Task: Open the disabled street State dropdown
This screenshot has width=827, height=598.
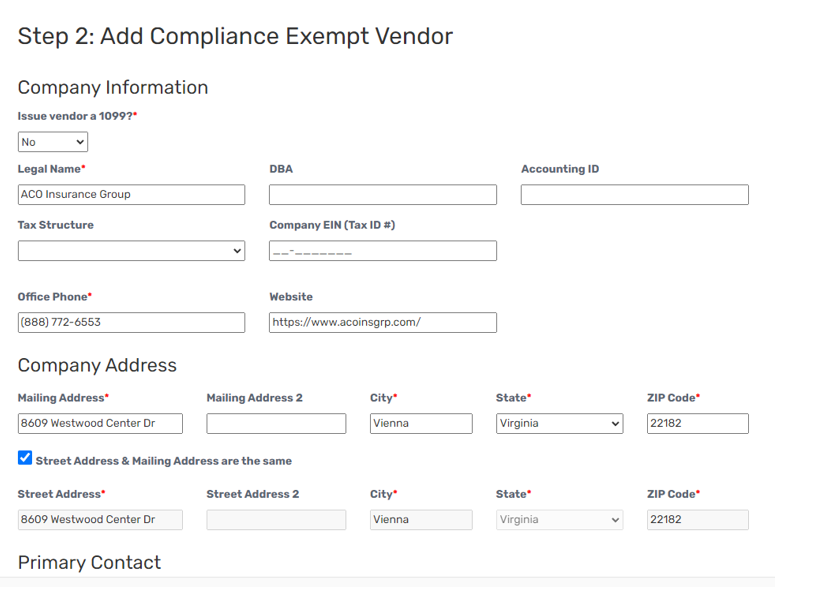Action: [560, 519]
